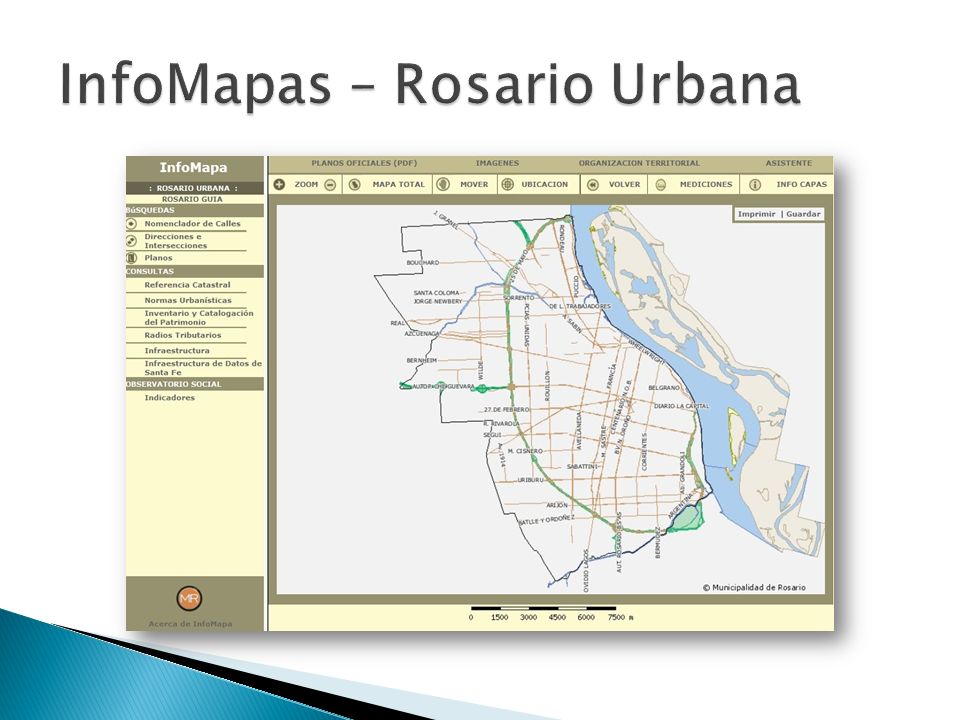Click Acerca de InfoMapa link
The image size is (960, 720).
(190, 624)
